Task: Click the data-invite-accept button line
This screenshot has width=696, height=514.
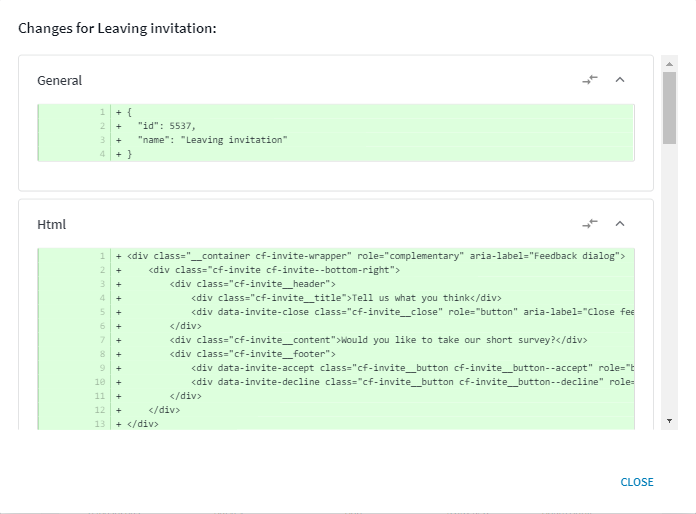Action: coord(336,368)
